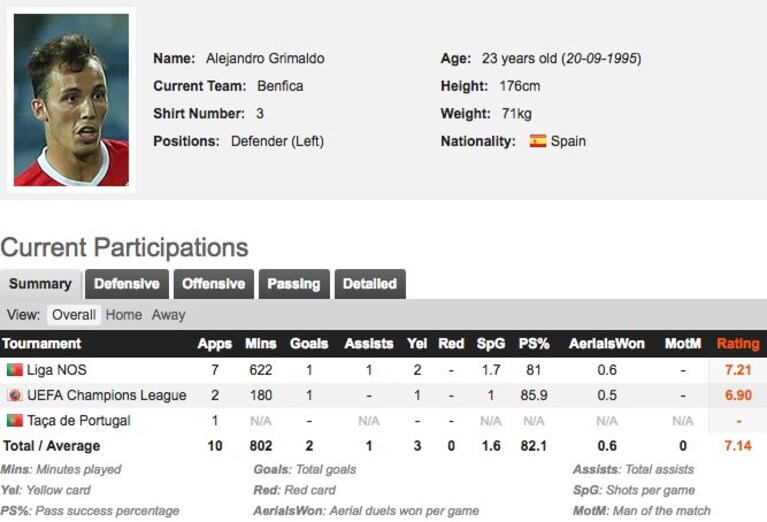Select the Overall view option
This screenshot has height=522, width=767.
[74, 315]
